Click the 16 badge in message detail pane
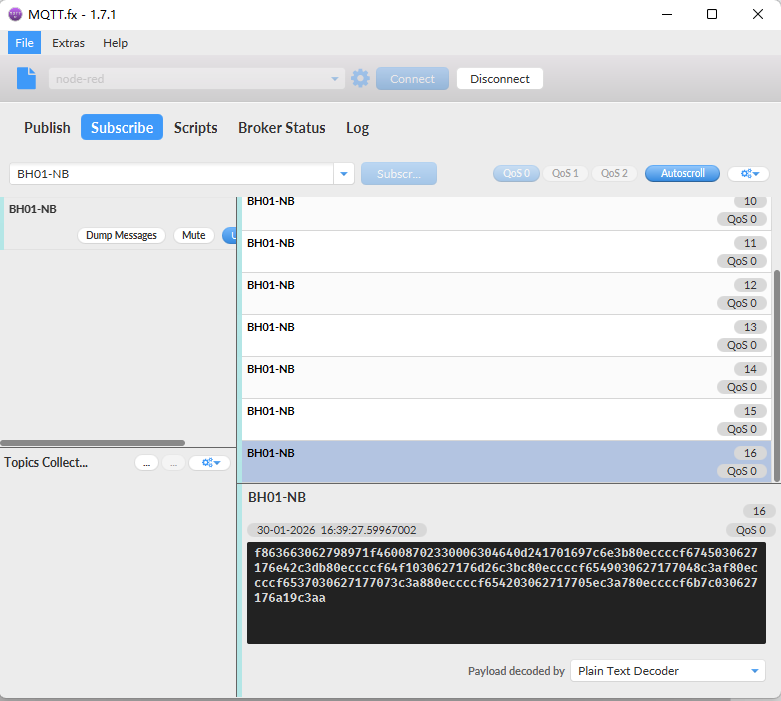 coord(759,511)
